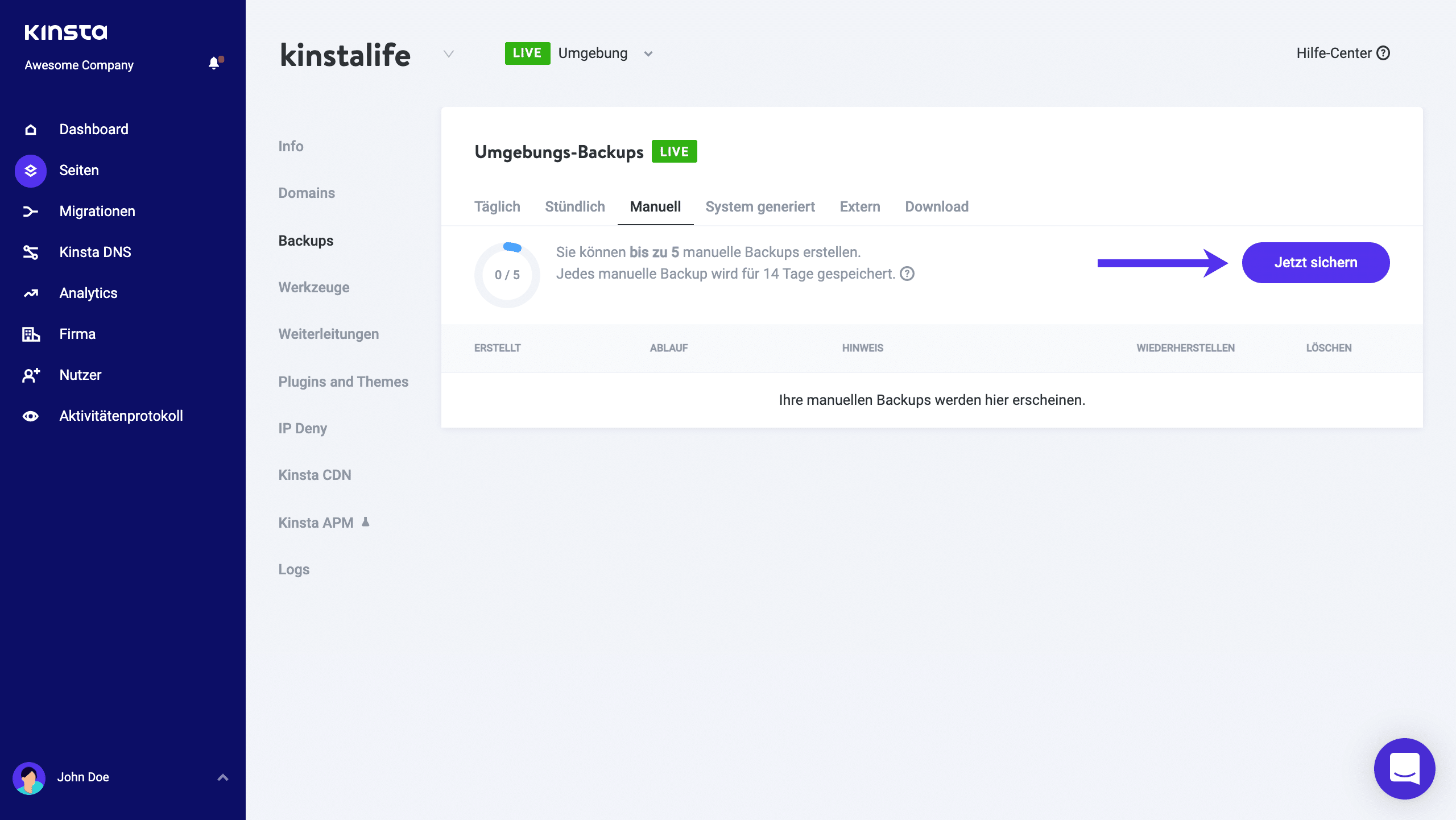Open Migrationen via its sidebar icon
1456x820 pixels.
pyautogui.click(x=30, y=211)
